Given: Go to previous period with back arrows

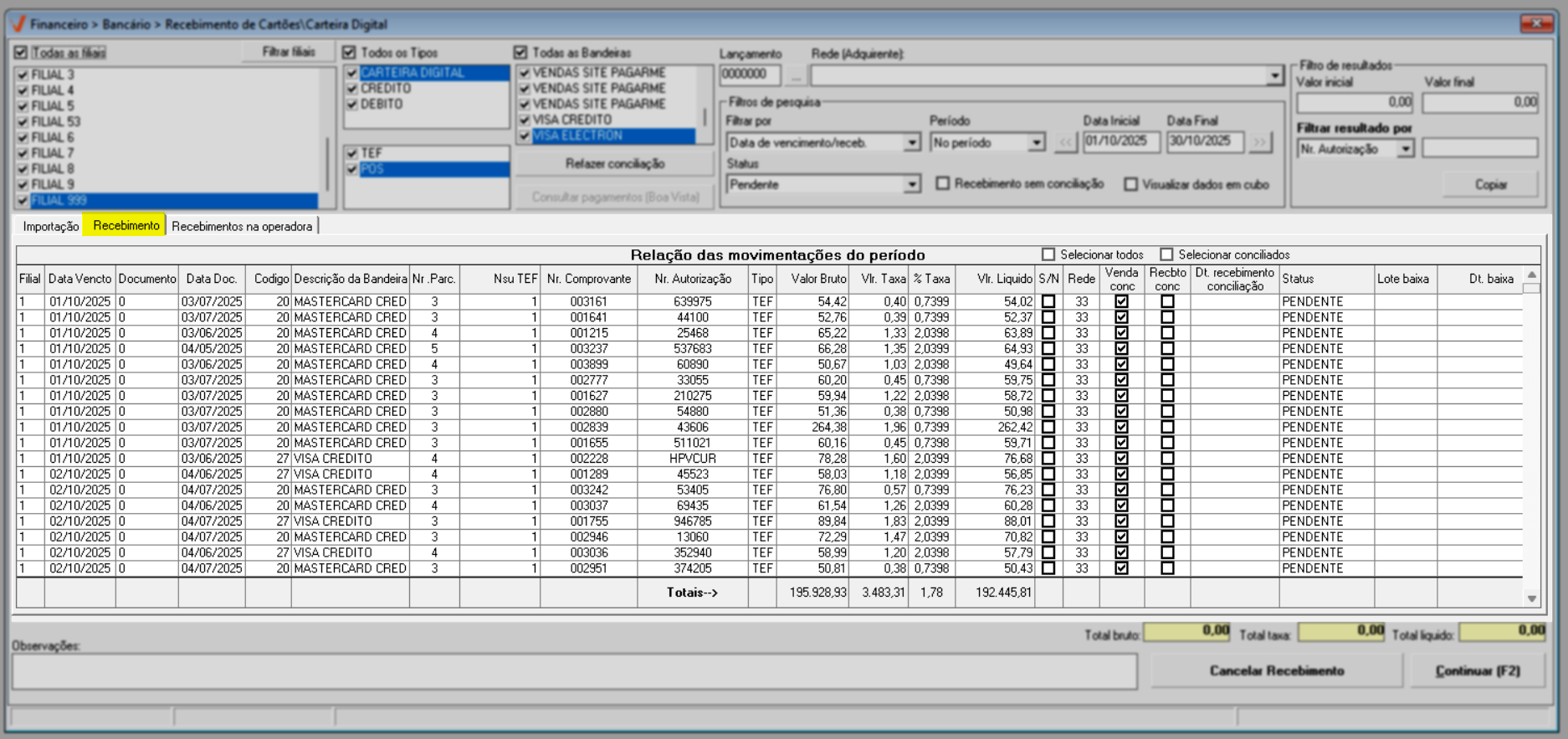Looking at the screenshot, I should (x=1064, y=143).
